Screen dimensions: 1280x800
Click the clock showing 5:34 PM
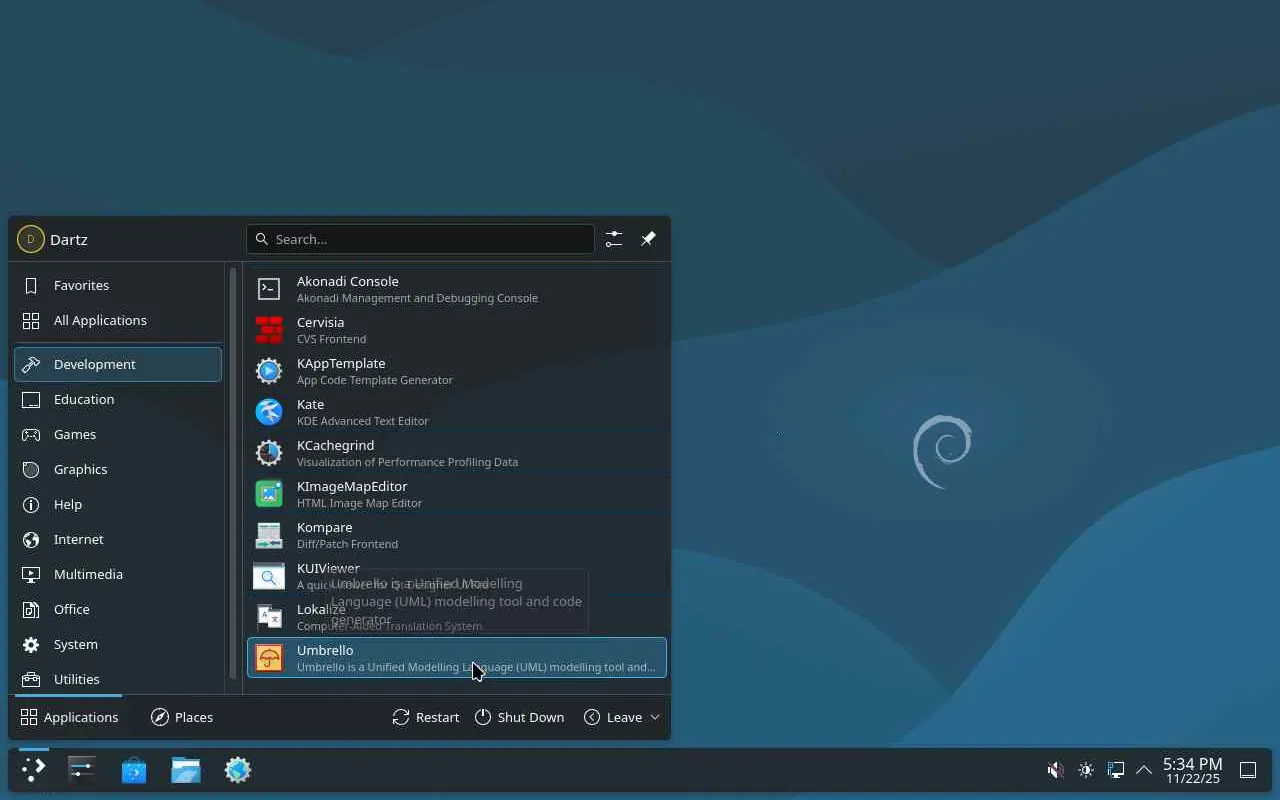click(x=1193, y=770)
